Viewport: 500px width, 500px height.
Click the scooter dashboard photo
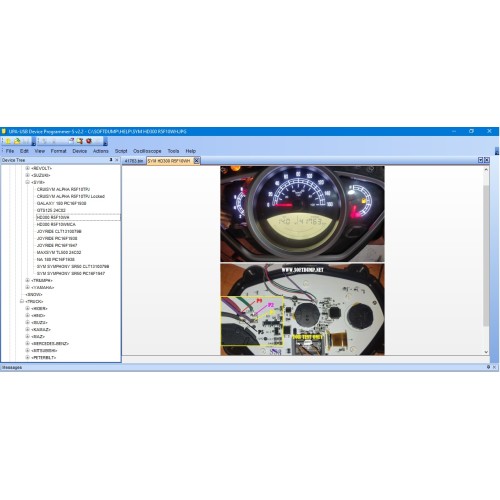click(302, 214)
